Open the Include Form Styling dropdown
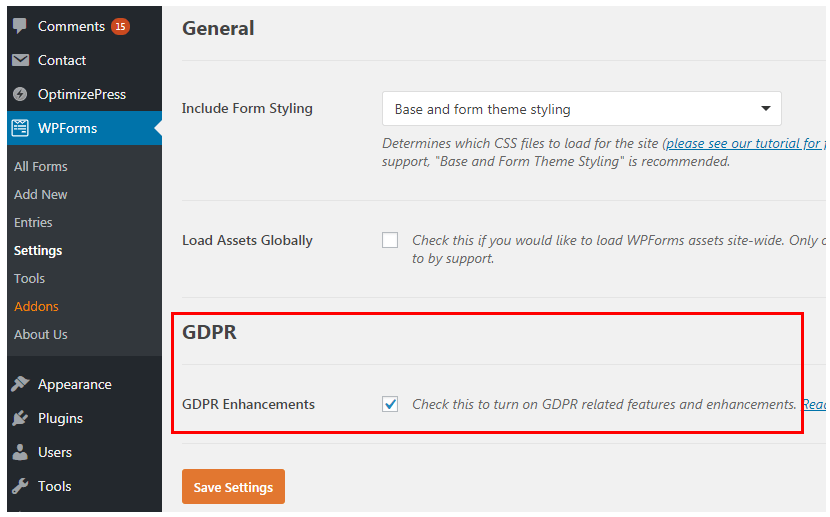830x517 pixels. click(582, 108)
